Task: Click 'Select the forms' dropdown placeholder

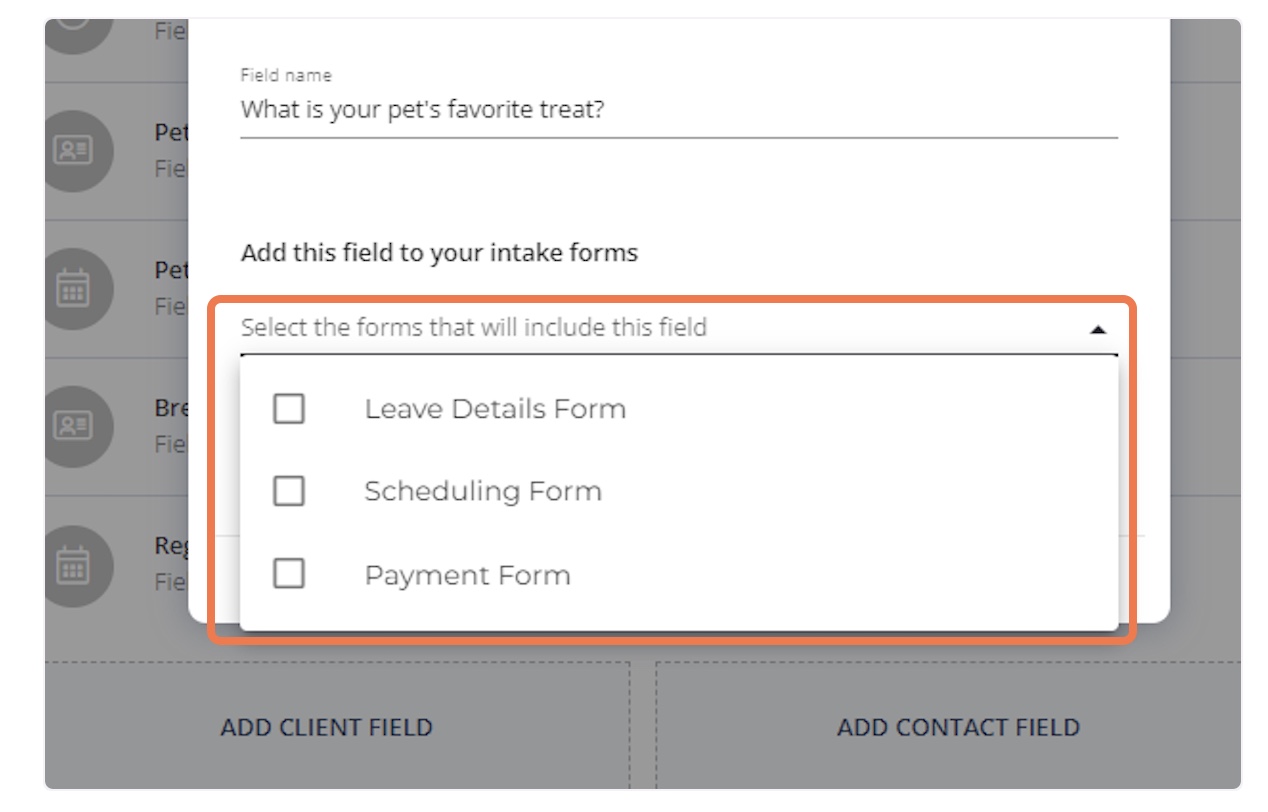Action: click(x=474, y=327)
